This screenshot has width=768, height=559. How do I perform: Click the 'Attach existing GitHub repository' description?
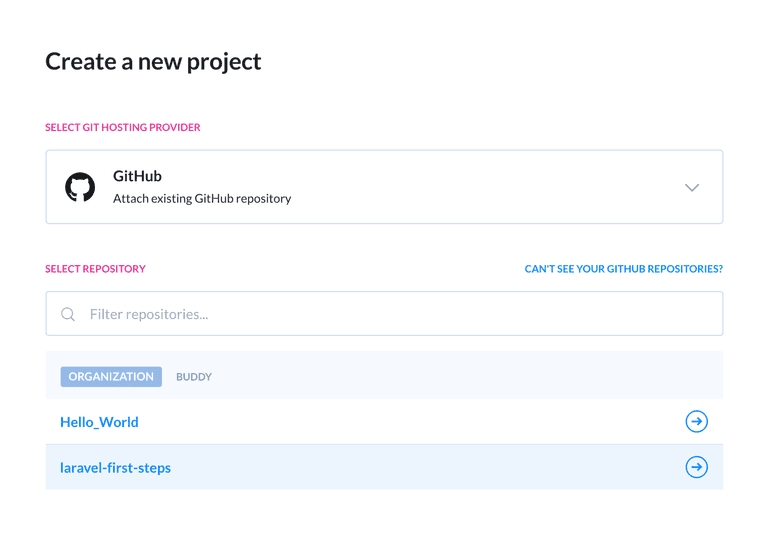pyautogui.click(x=202, y=198)
